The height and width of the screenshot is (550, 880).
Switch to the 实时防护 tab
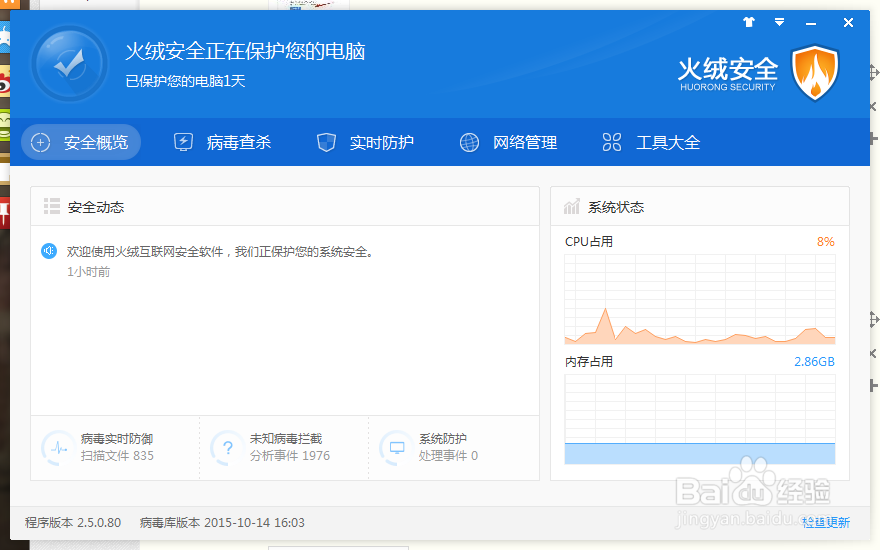(x=365, y=143)
